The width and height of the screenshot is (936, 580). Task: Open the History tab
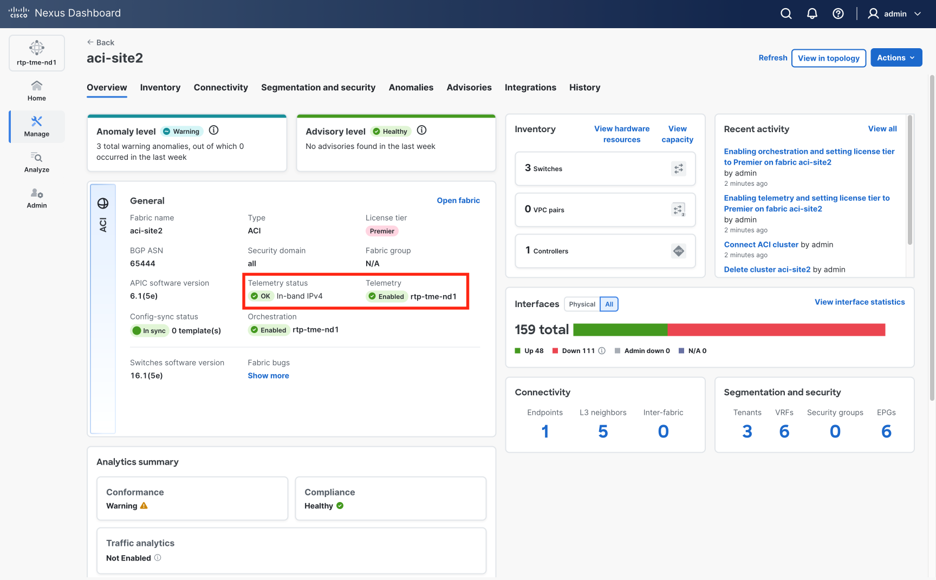(x=584, y=87)
